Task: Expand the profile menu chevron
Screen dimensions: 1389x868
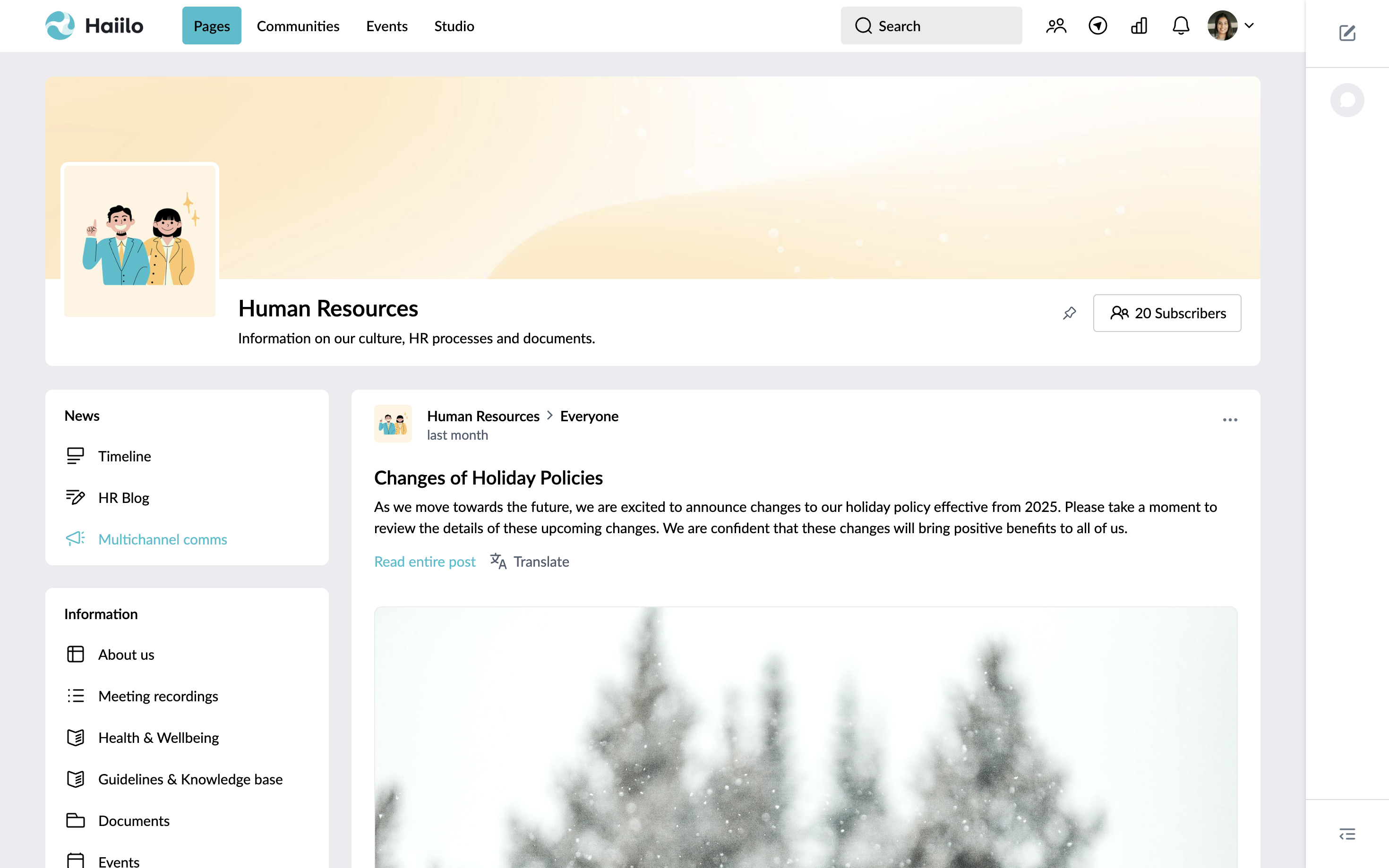Action: (x=1249, y=26)
